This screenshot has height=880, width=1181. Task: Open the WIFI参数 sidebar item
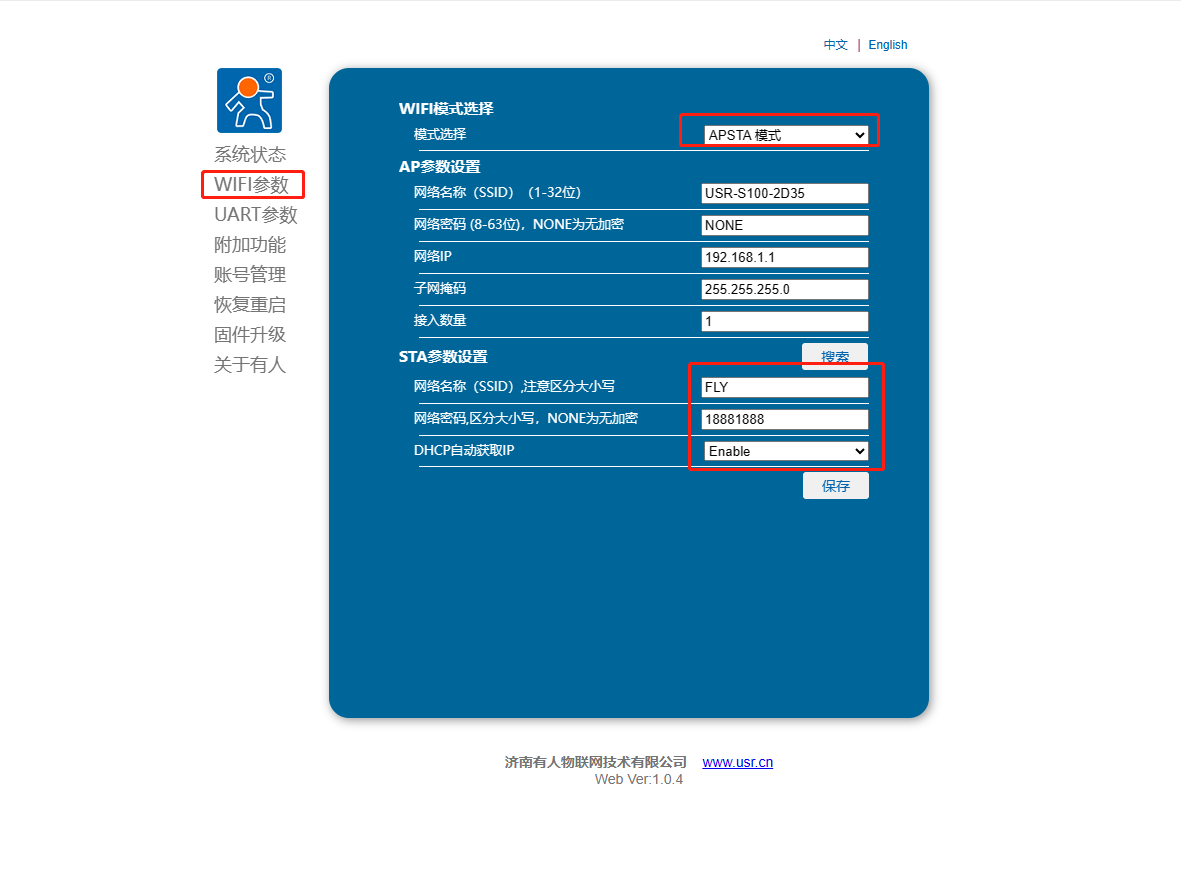[252, 185]
